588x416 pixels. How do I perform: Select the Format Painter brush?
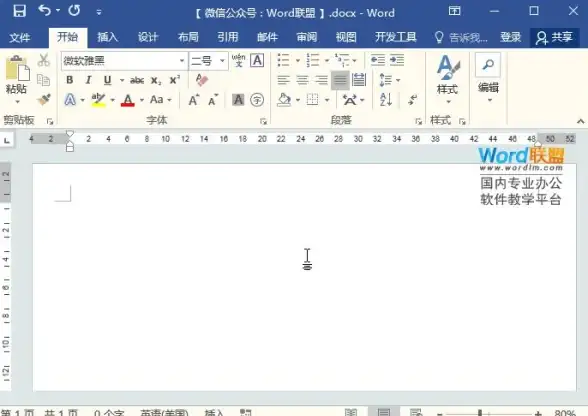44,100
